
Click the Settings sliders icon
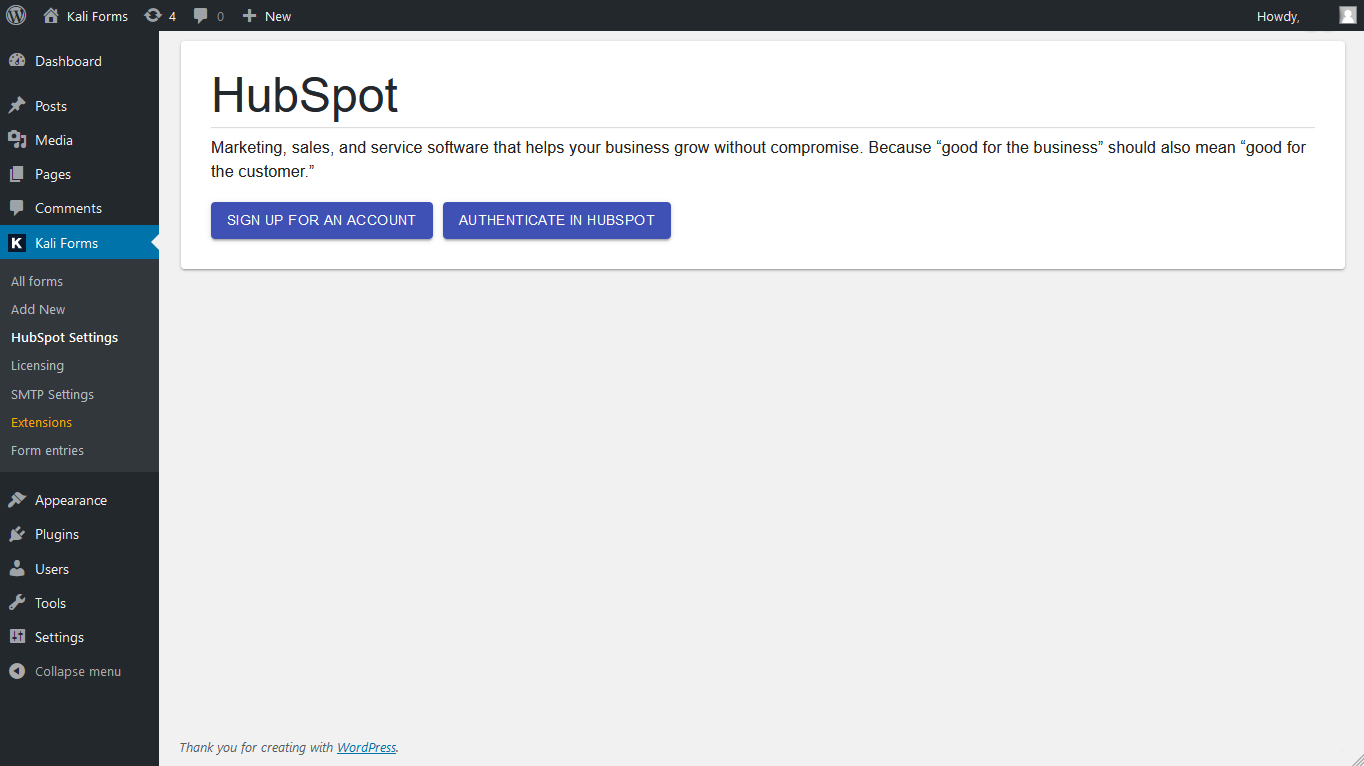(x=17, y=637)
